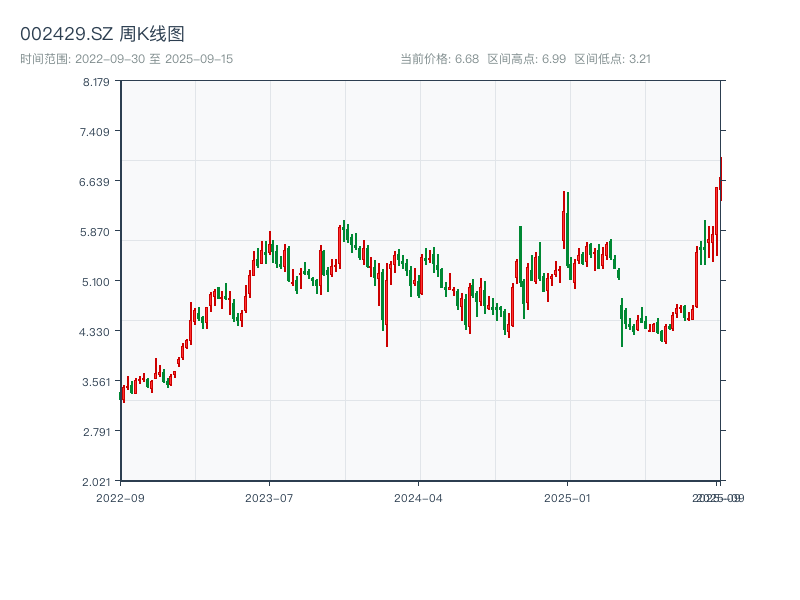This screenshot has height=600, width=800.
Task: Click the chart title 002429.SZ 周K线图
Action: 102,34
